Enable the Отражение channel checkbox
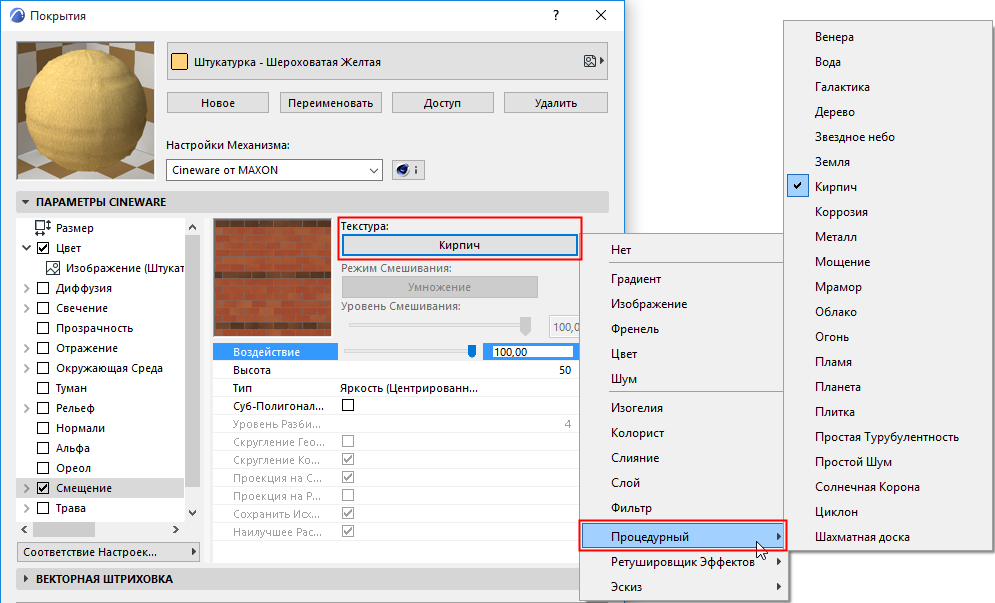The width and height of the screenshot is (995, 603). coord(43,348)
